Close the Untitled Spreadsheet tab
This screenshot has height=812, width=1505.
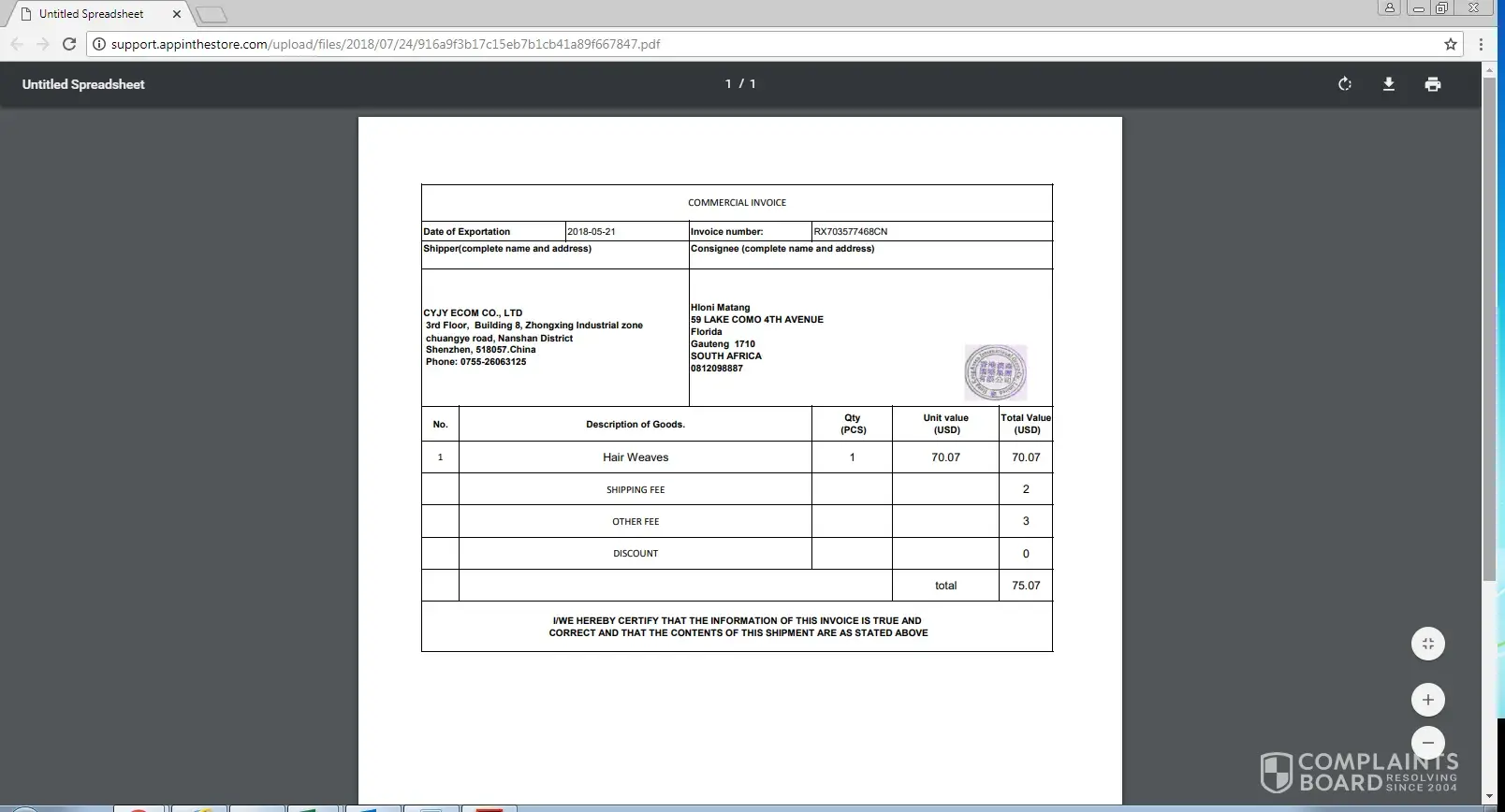(x=177, y=14)
